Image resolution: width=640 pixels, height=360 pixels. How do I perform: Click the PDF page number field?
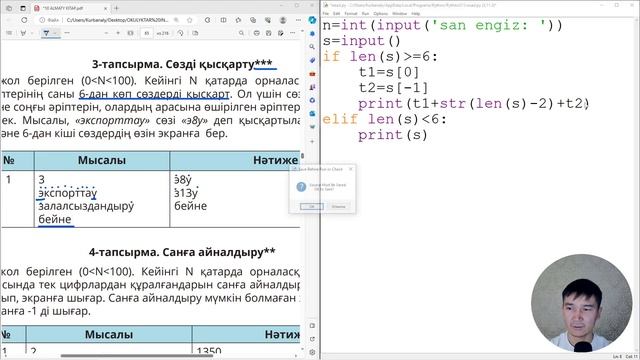click(x=146, y=33)
